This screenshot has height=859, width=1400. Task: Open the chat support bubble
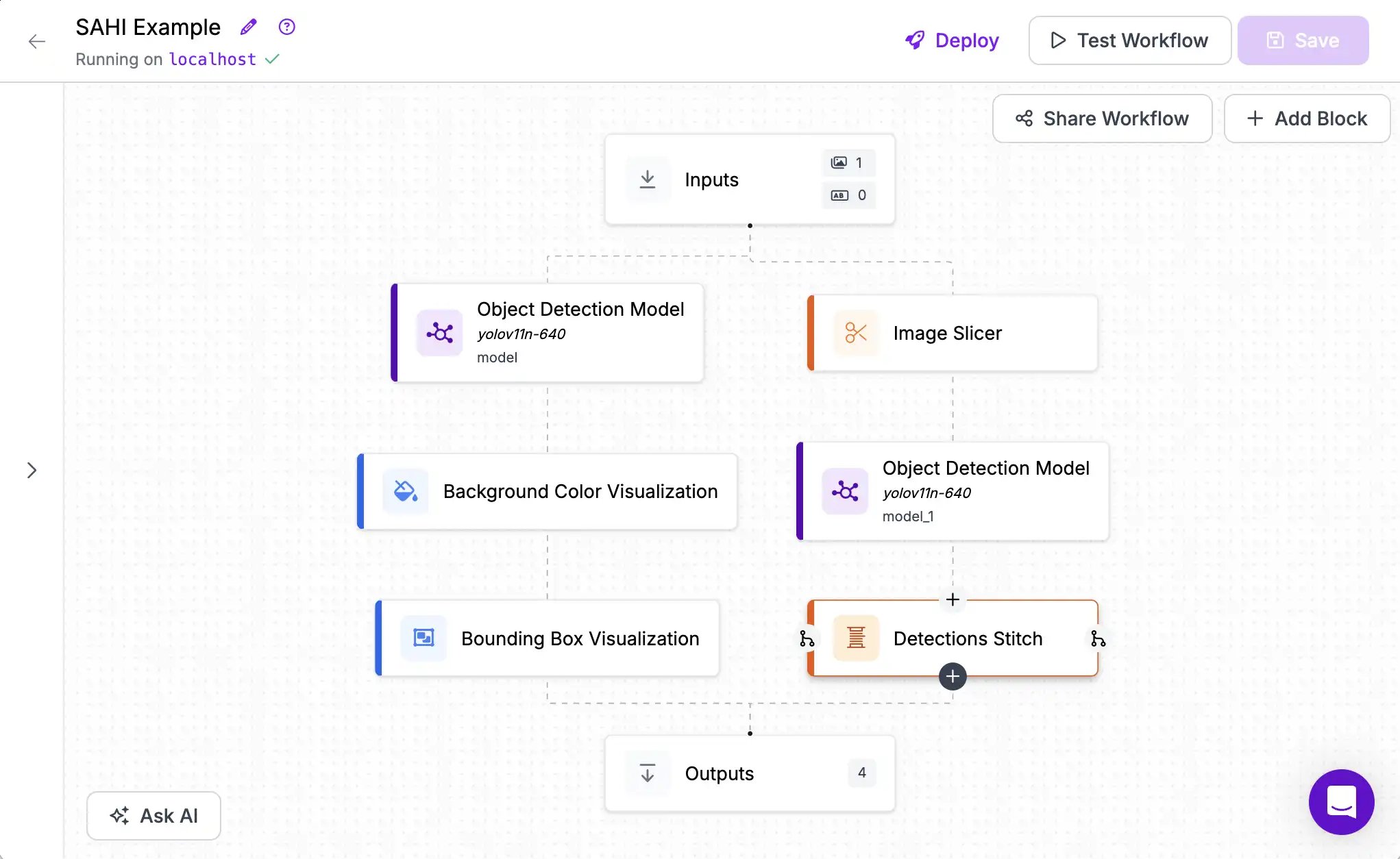tap(1341, 801)
